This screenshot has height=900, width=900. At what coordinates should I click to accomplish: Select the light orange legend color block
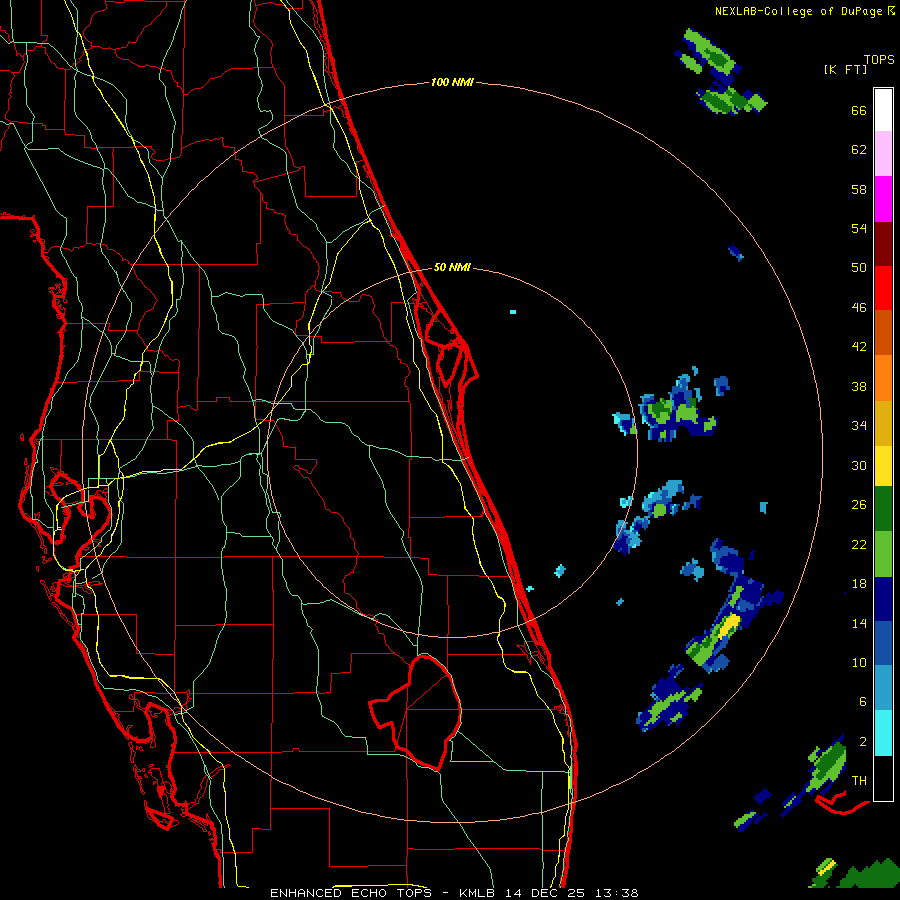click(x=883, y=378)
